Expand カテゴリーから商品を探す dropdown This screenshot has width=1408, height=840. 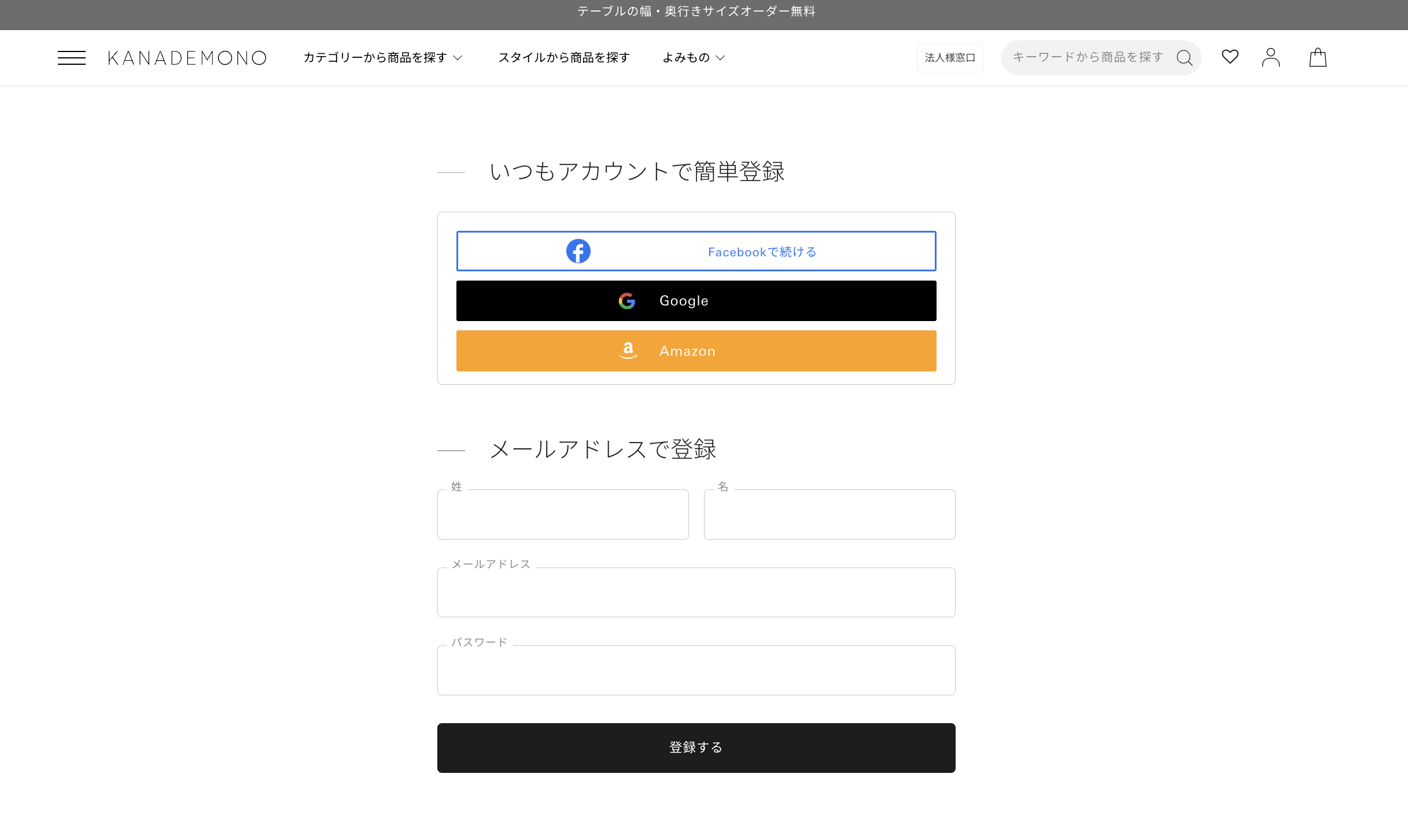(x=382, y=58)
